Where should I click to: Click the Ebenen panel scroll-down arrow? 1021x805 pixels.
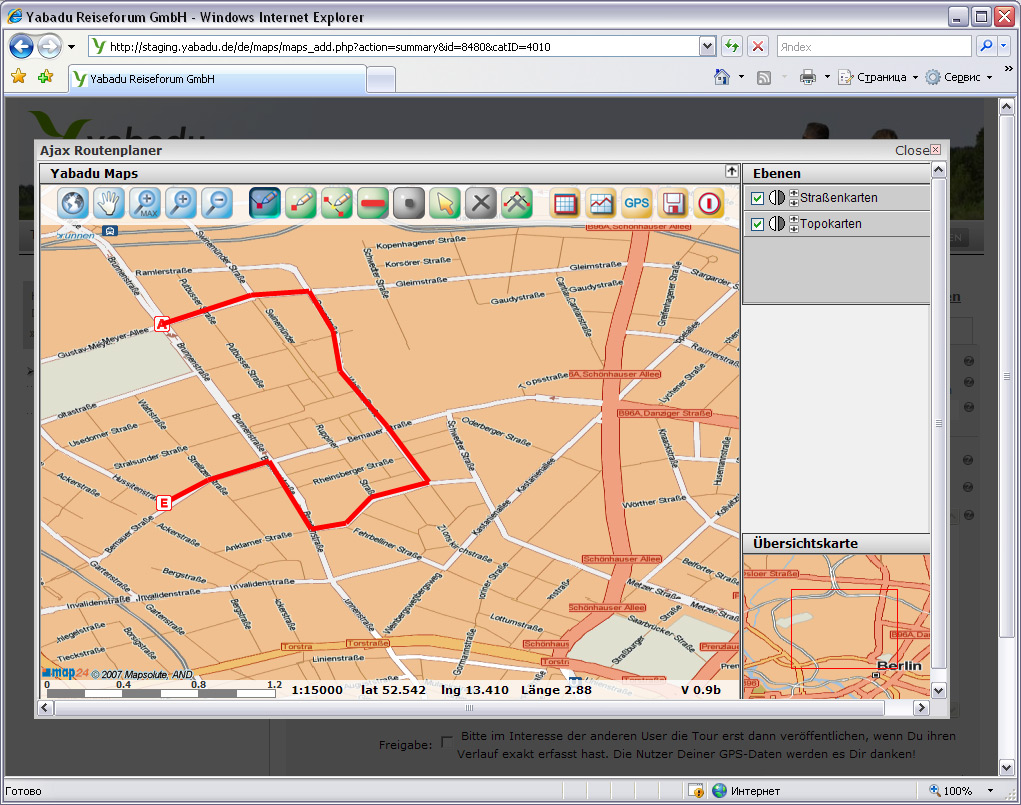pyautogui.click(x=938, y=690)
